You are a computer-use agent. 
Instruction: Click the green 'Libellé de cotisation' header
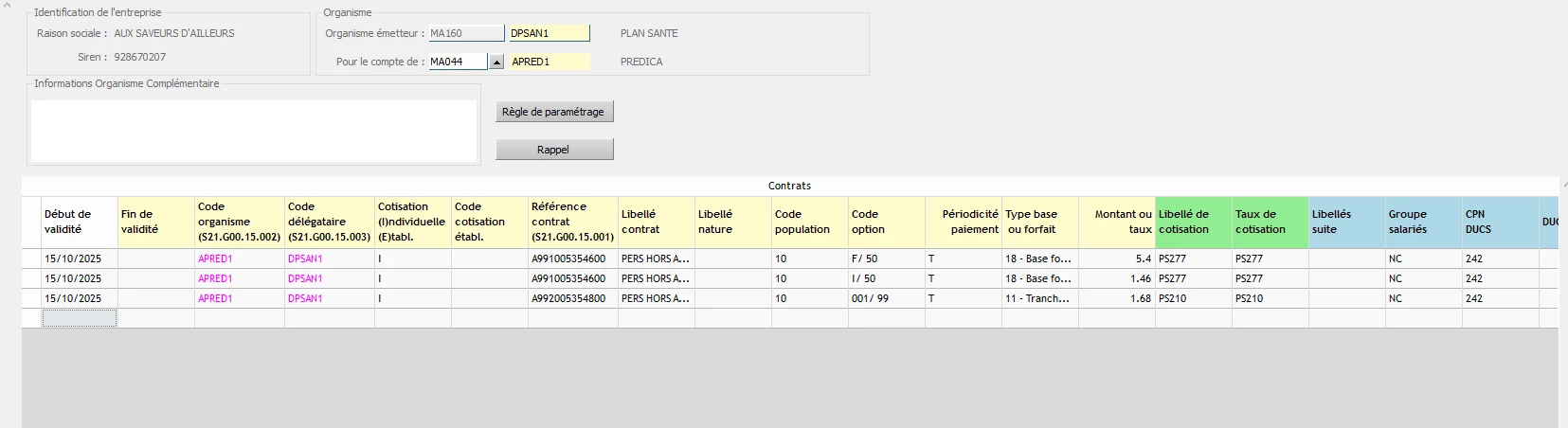coord(1194,223)
